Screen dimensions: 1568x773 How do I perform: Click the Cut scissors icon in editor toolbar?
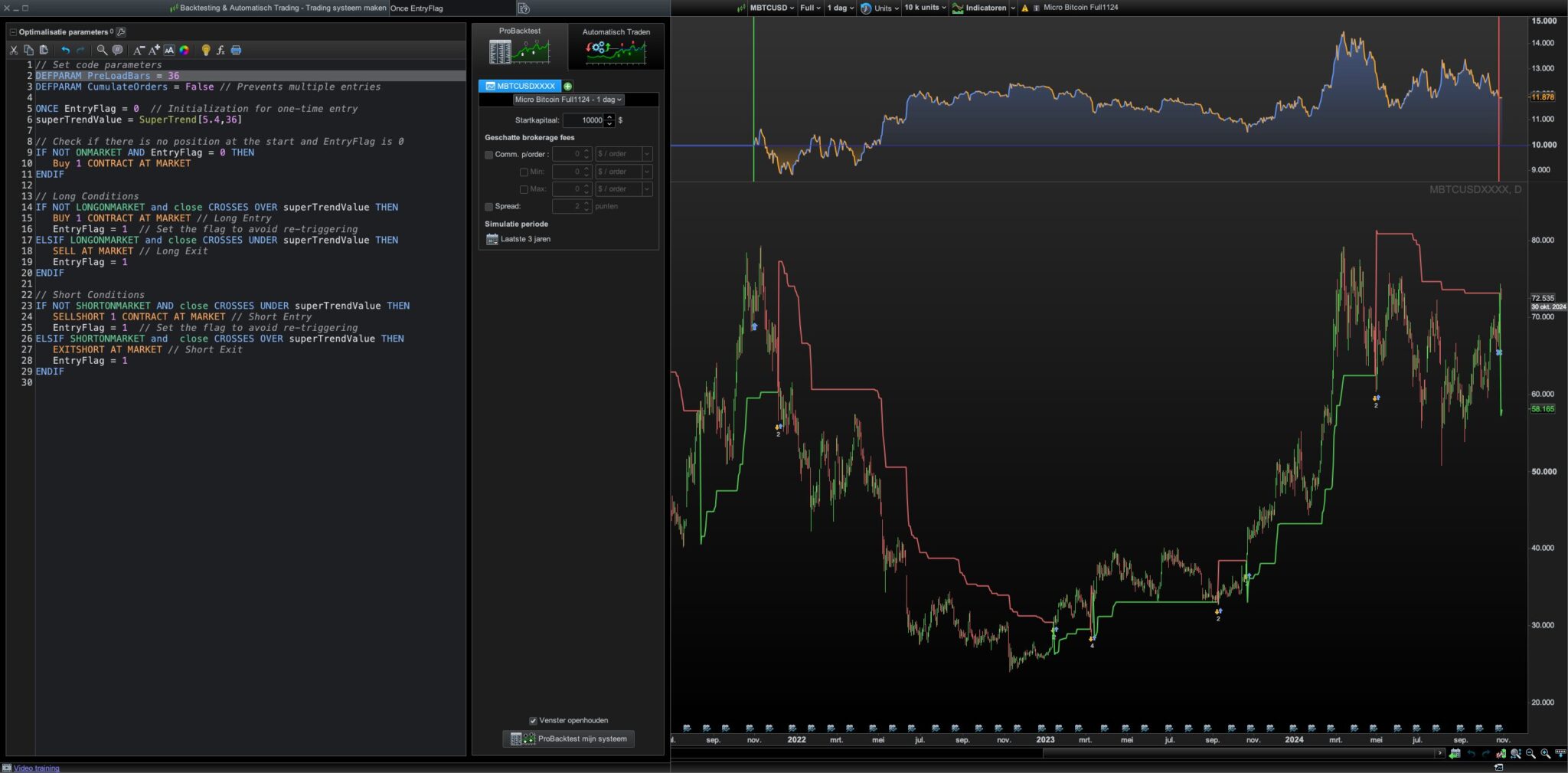pos(14,50)
